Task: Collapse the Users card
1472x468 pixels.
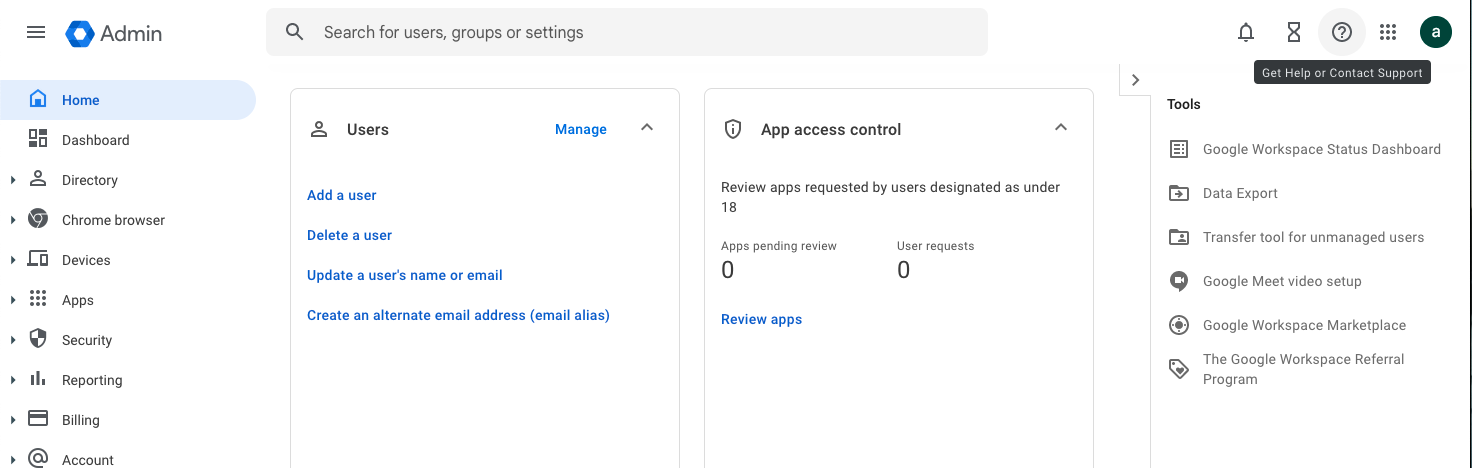Action: [647, 128]
